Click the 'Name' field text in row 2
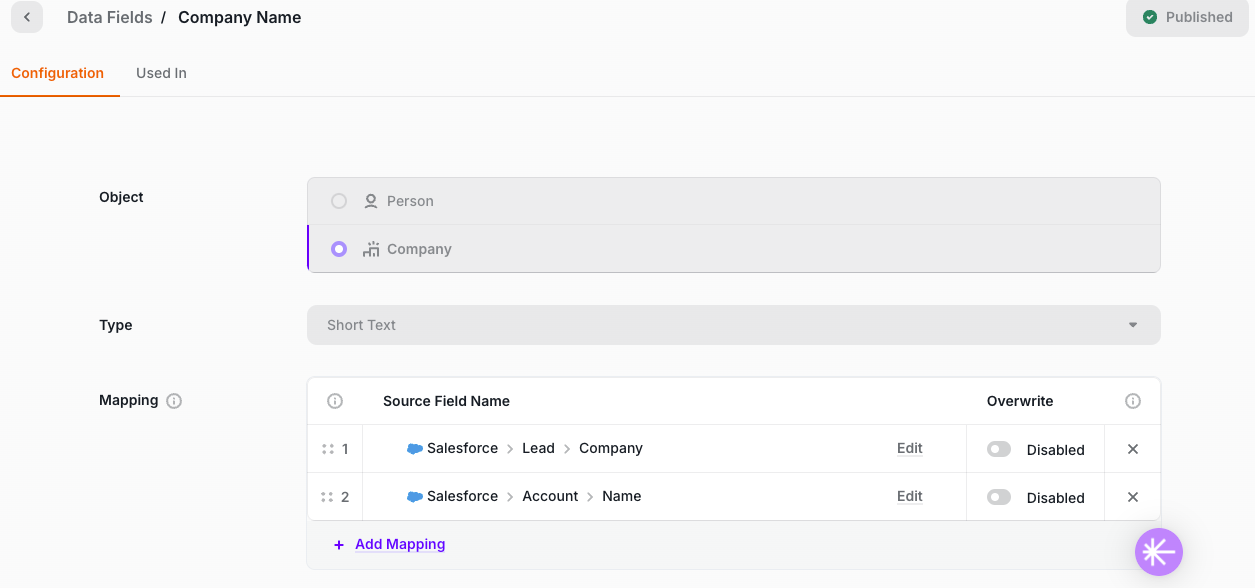 (622, 496)
